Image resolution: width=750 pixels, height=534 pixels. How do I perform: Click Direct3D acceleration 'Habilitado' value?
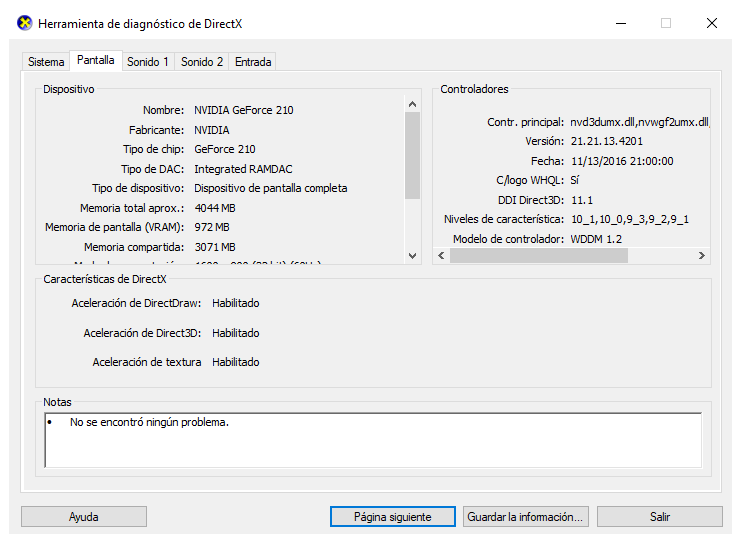pos(235,333)
